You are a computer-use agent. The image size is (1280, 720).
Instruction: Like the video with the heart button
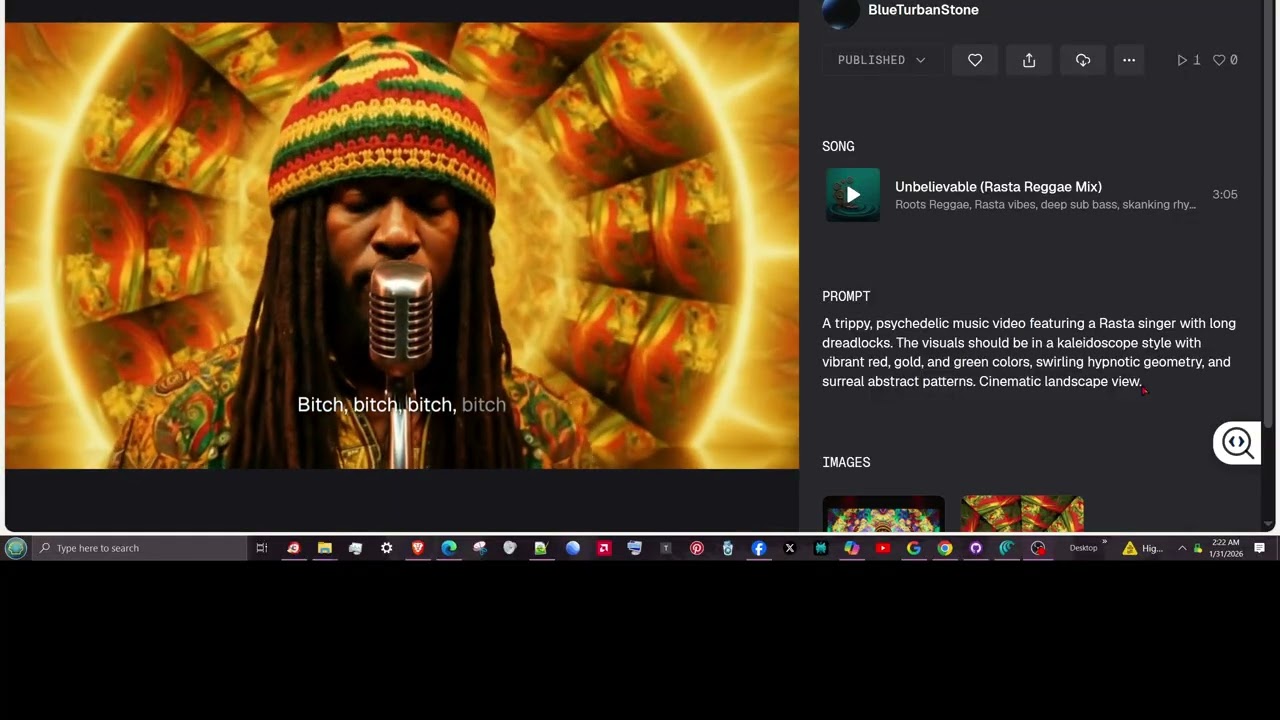pos(975,60)
